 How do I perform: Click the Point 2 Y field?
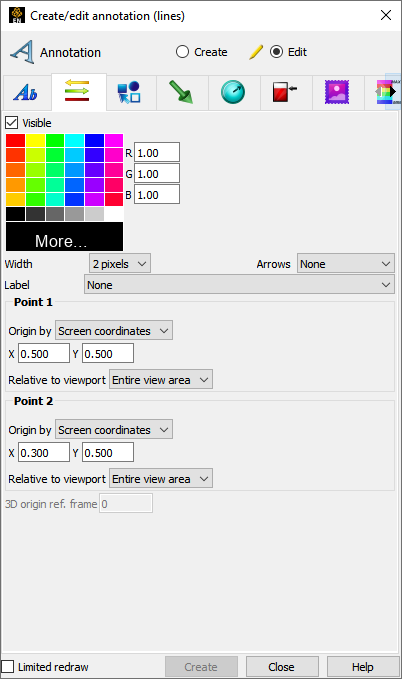(x=108, y=453)
